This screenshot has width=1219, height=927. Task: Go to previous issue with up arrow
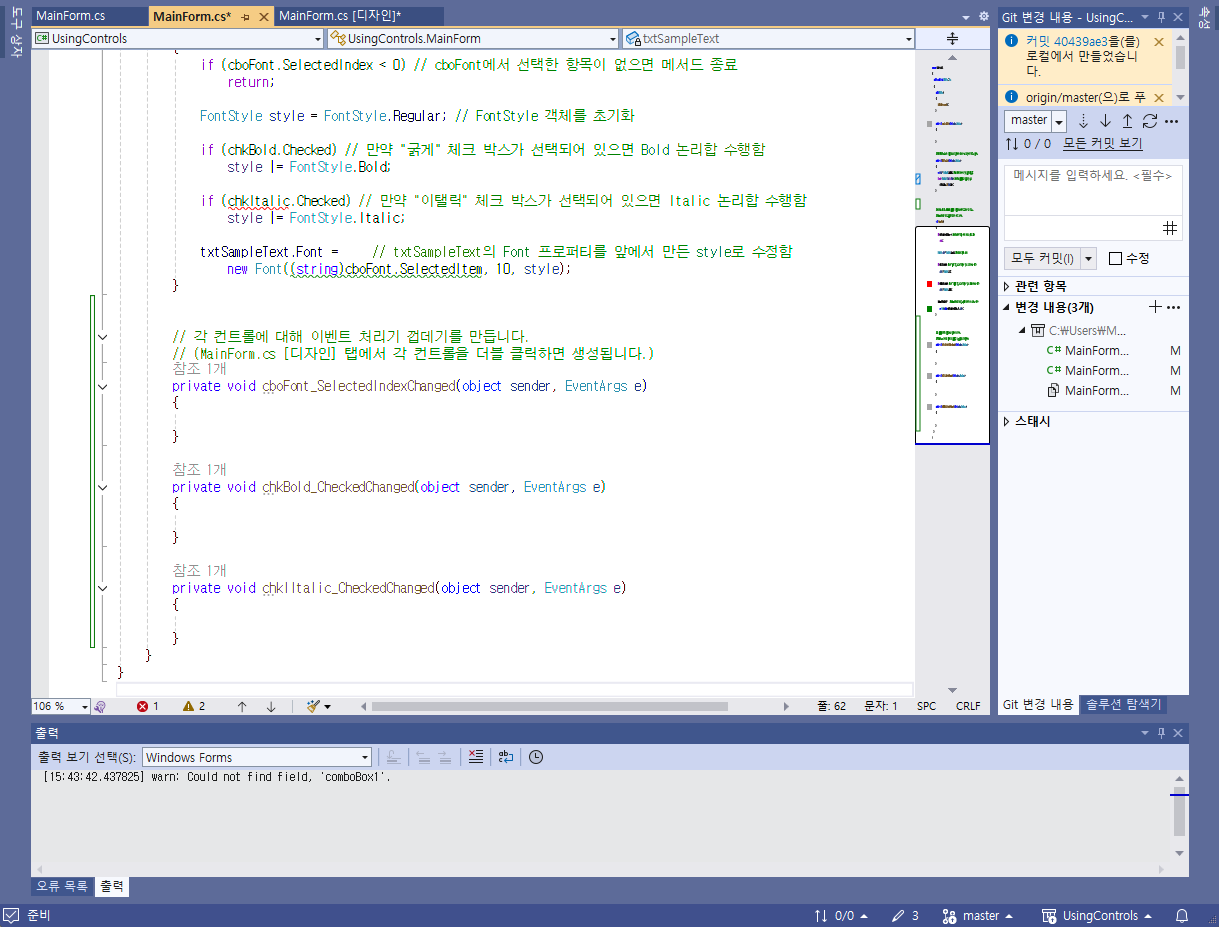(x=242, y=706)
